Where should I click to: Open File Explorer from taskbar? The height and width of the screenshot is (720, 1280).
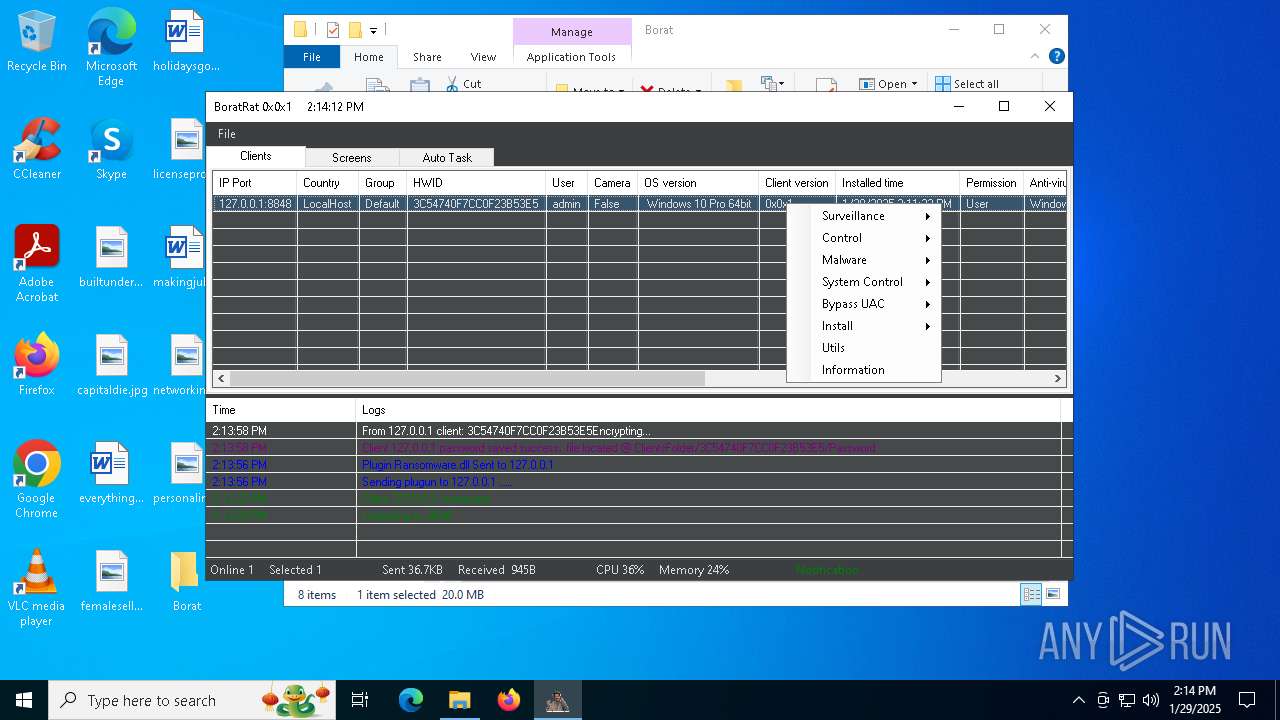tap(459, 700)
